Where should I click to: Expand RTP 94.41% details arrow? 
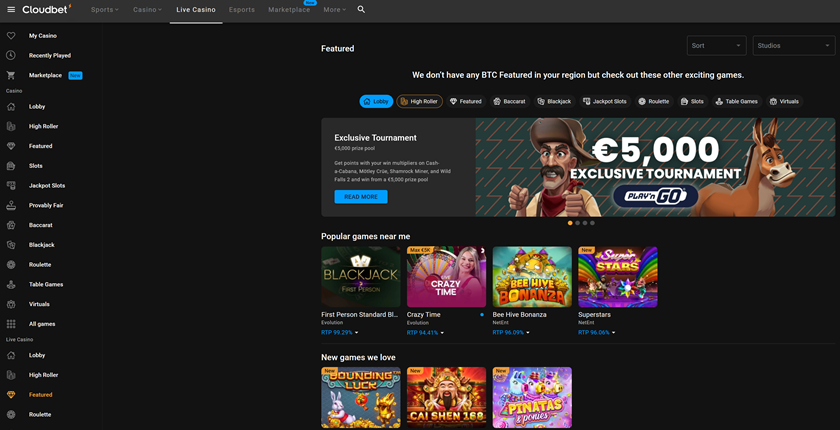click(442, 333)
